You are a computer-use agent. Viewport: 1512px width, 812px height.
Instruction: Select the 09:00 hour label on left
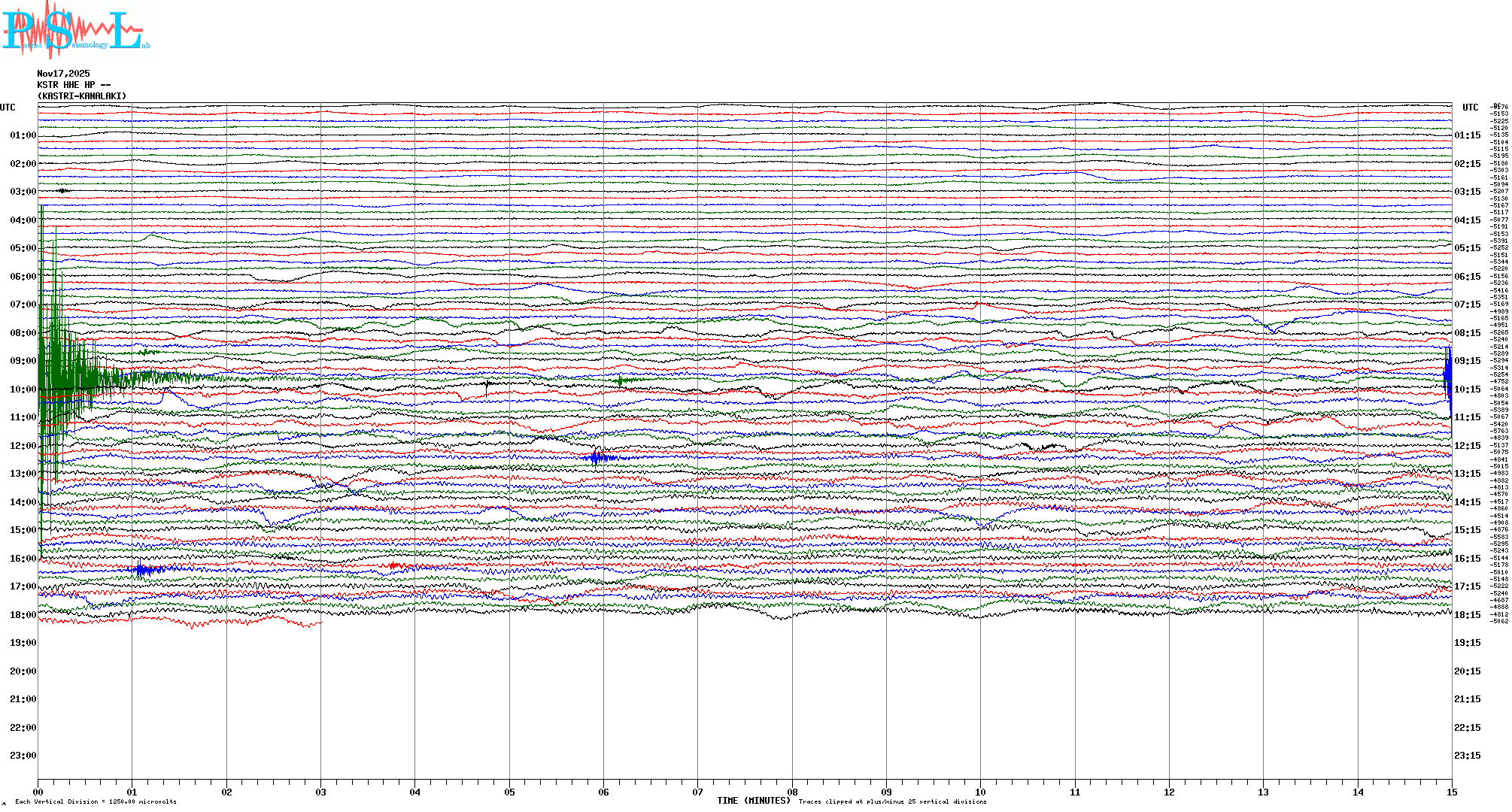coord(23,361)
